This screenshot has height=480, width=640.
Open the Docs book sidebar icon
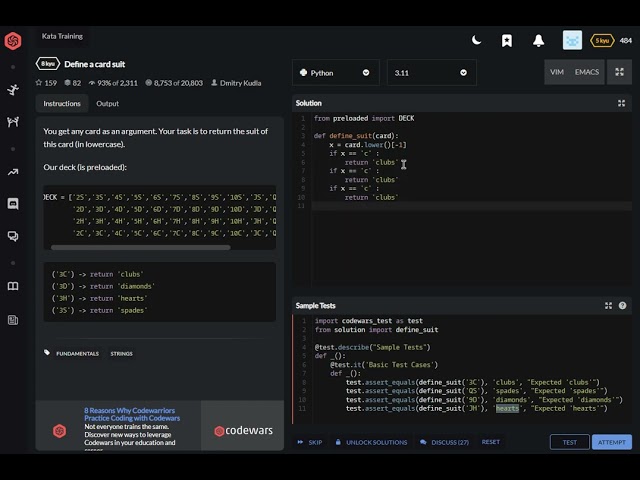tap(13, 286)
